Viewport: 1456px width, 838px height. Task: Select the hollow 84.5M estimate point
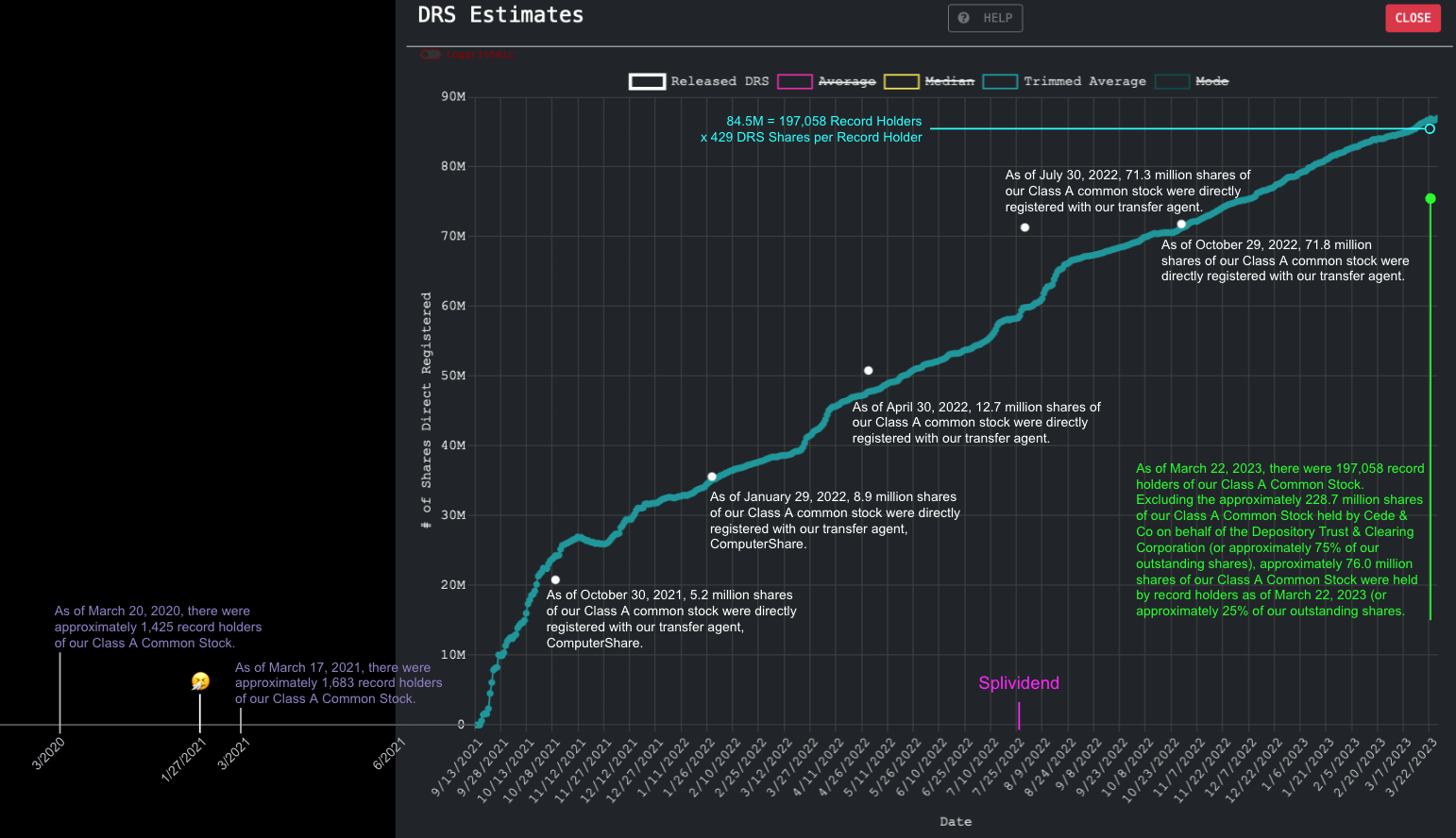coord(1430,129)
